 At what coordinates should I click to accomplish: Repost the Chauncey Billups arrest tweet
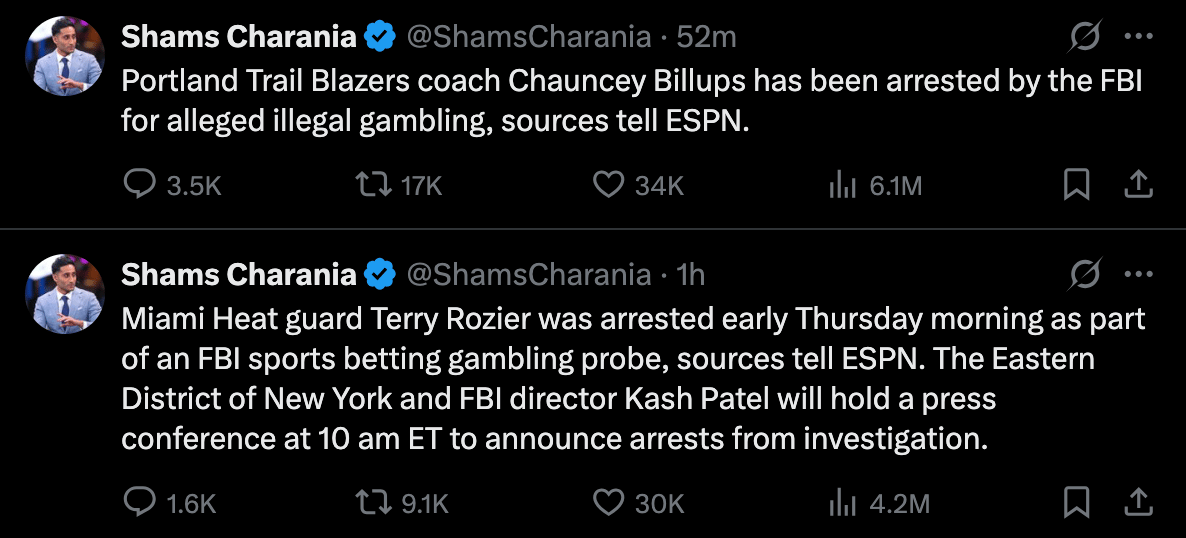[372, 184]
